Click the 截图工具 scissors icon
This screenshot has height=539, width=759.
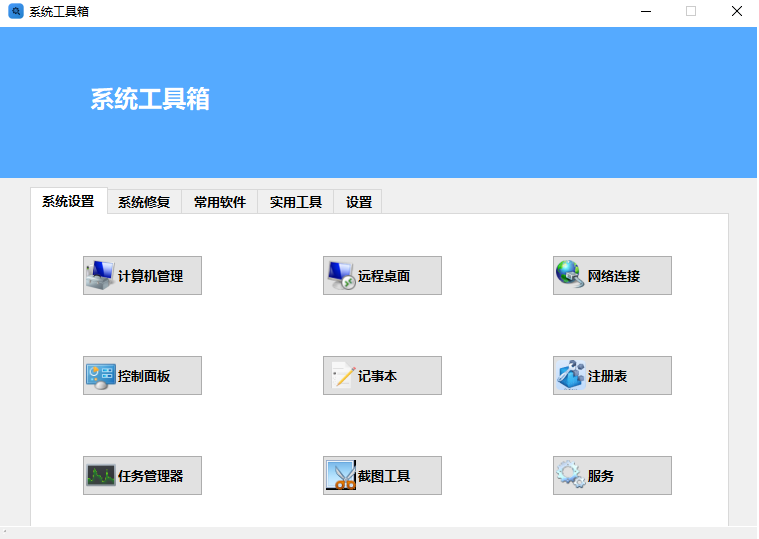click(341, 475)
